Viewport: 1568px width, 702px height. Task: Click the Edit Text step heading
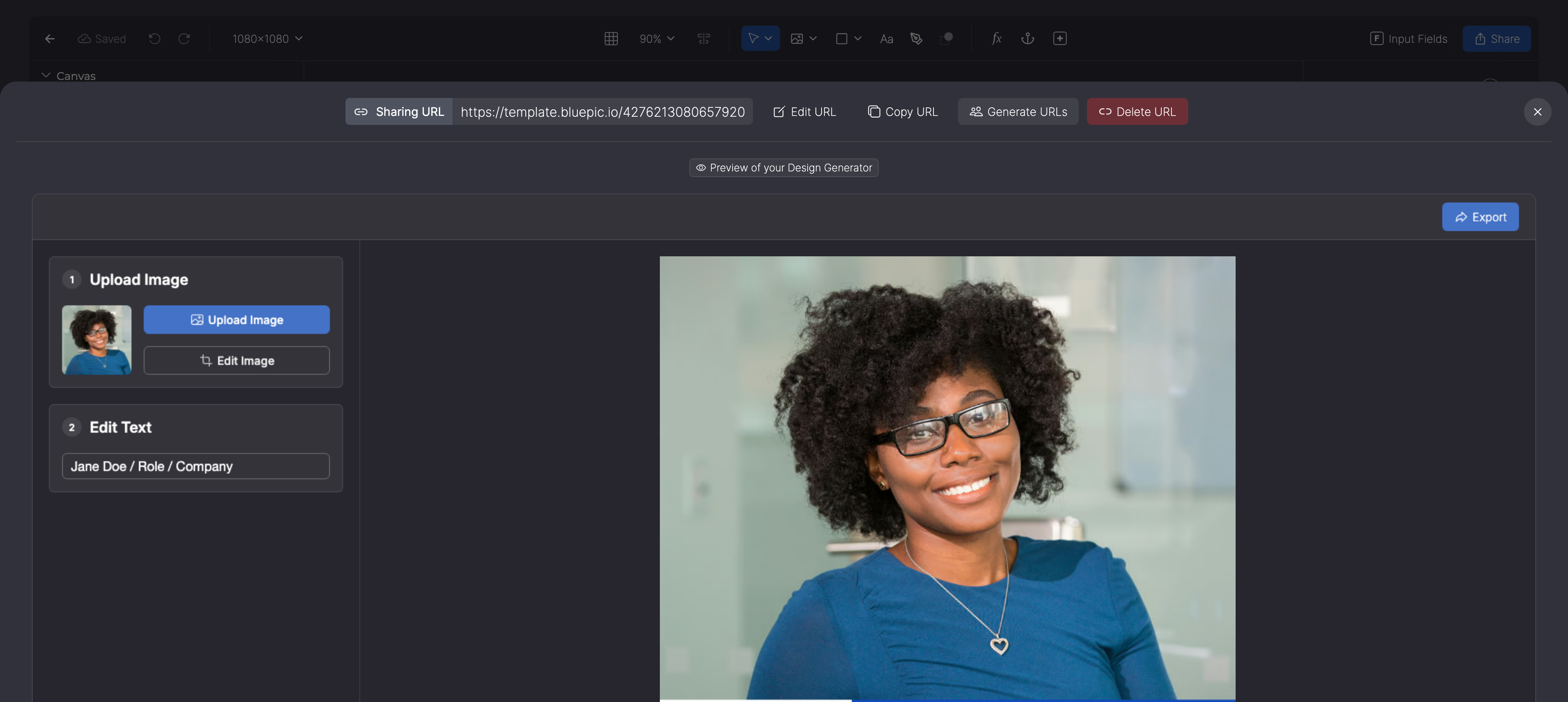tap(120, 427)
